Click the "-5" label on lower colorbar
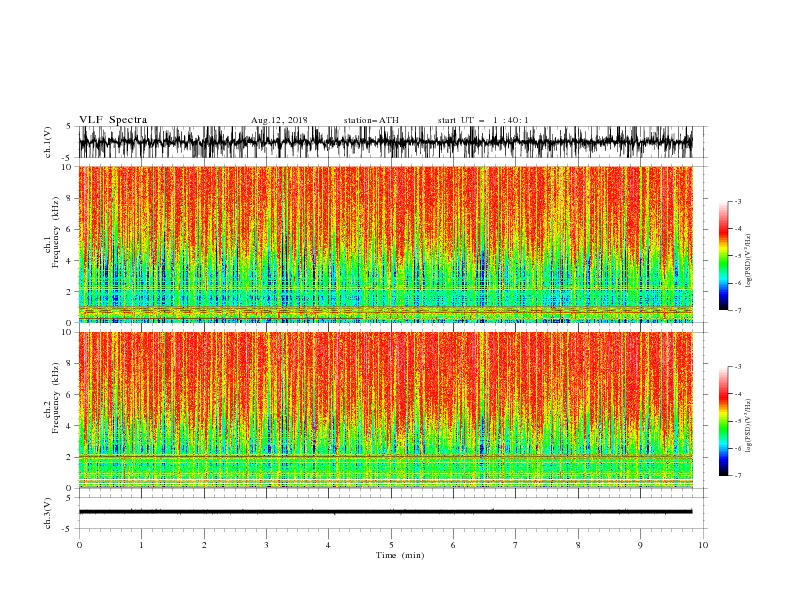The image size is (792, 612). point(738,421)
